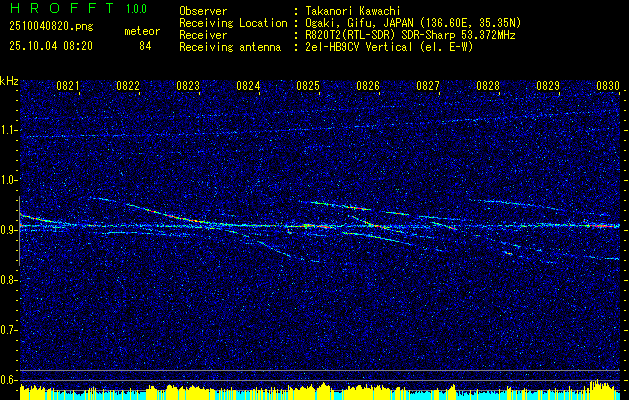Click the 0829 time marker
Viewport: 629px width, 400px height.
point(548,85)
